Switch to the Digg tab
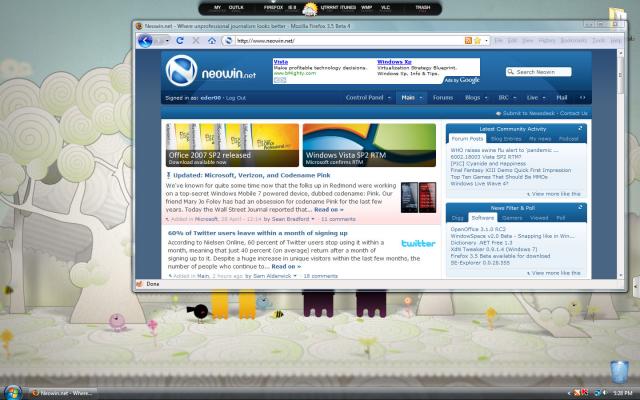Viewport: 640px width, 400px height. [457, 218]
